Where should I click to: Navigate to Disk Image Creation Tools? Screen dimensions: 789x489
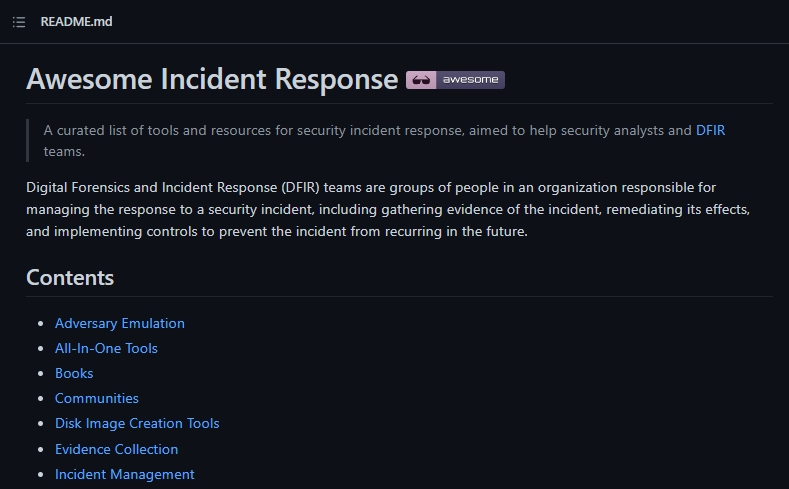tap(137, 423)
